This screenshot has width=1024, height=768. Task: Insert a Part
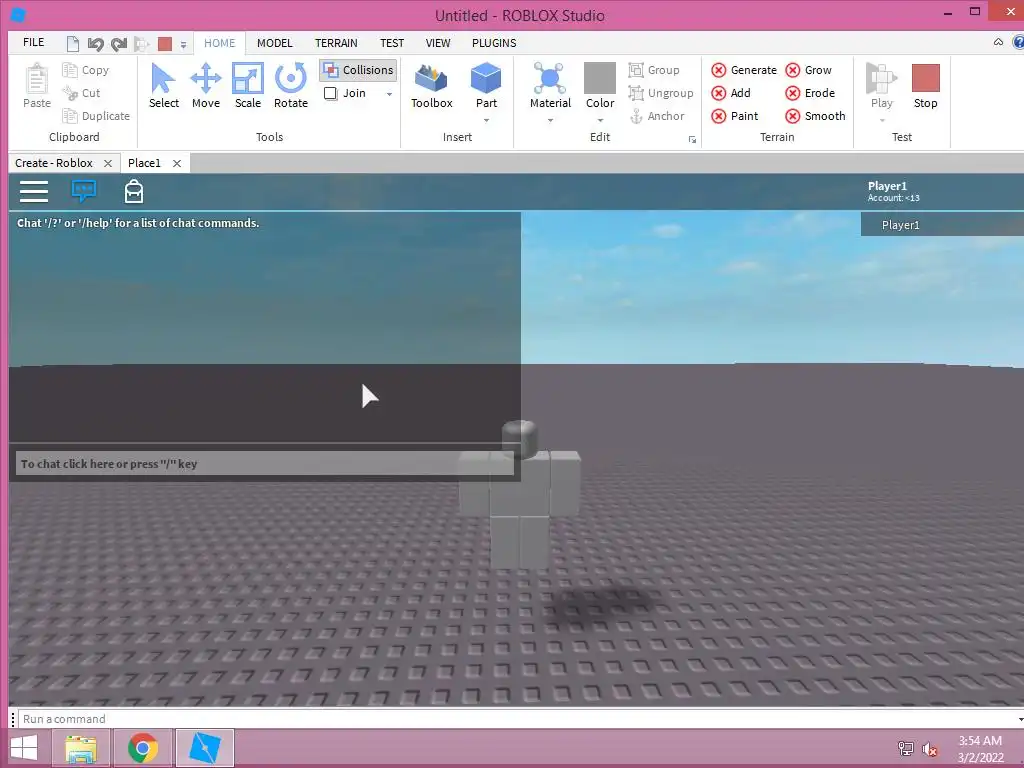coord(486,86)
